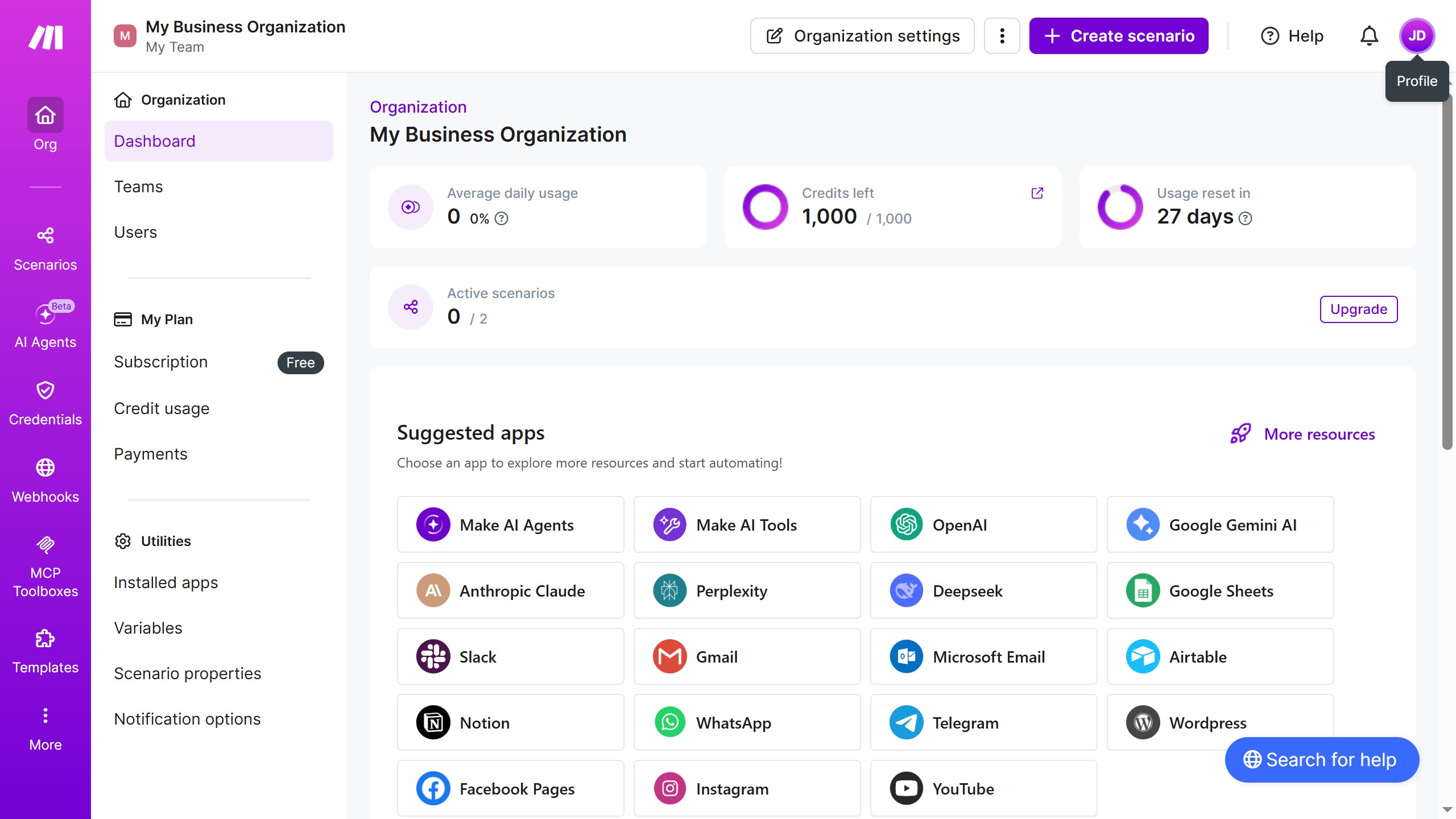1456x819 pixels.
Task: Pick the Perplexity app card
Action: 747,590
